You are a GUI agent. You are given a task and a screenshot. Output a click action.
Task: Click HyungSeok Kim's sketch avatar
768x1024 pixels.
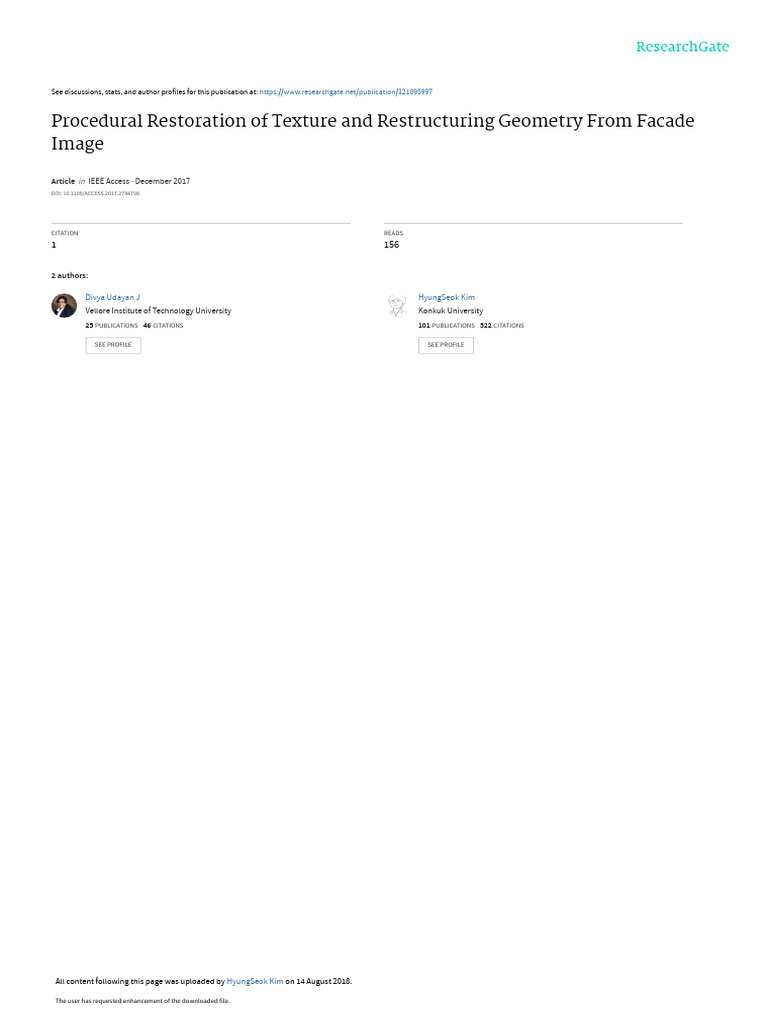click(x=396, y=305)
